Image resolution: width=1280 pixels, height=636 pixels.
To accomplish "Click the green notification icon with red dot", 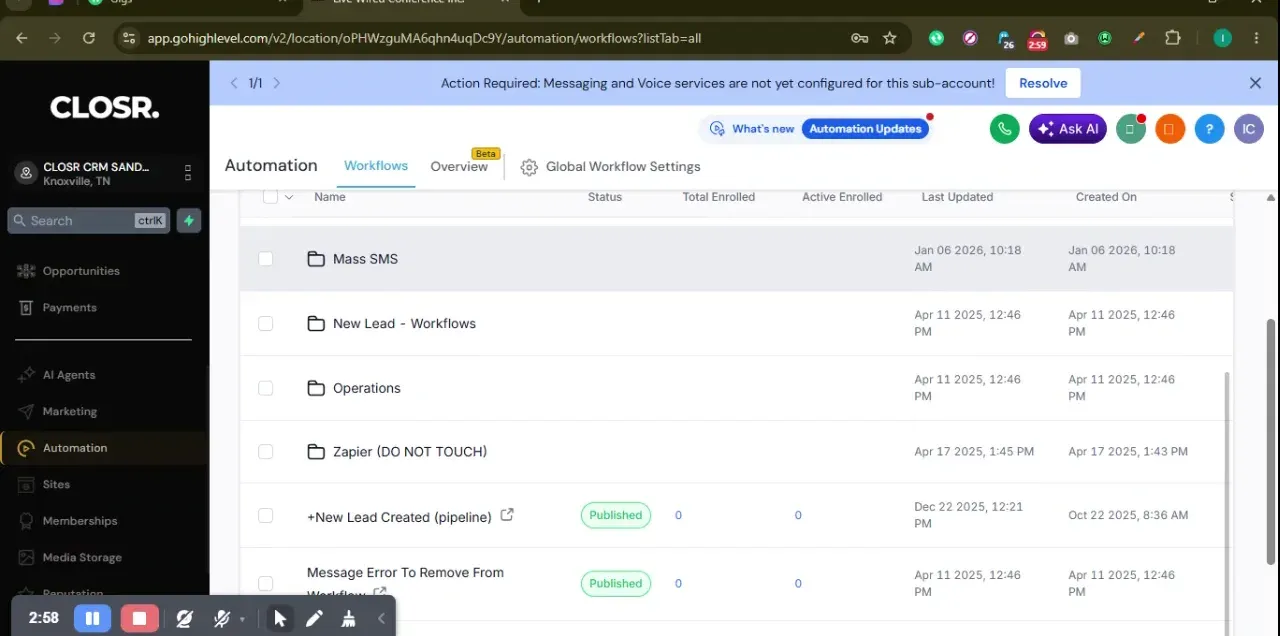I will (x=1130, y=129).
